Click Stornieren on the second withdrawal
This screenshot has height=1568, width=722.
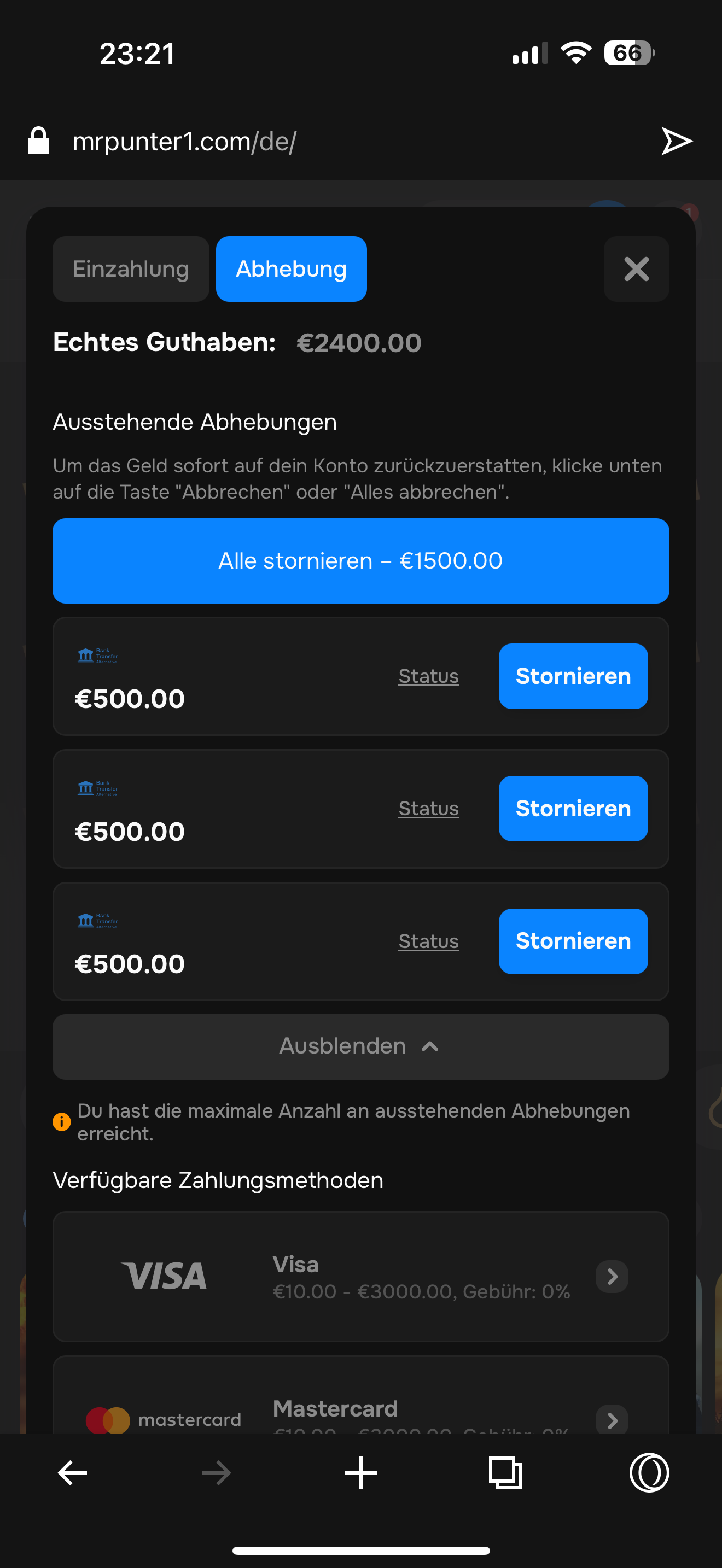pos(573,809)
